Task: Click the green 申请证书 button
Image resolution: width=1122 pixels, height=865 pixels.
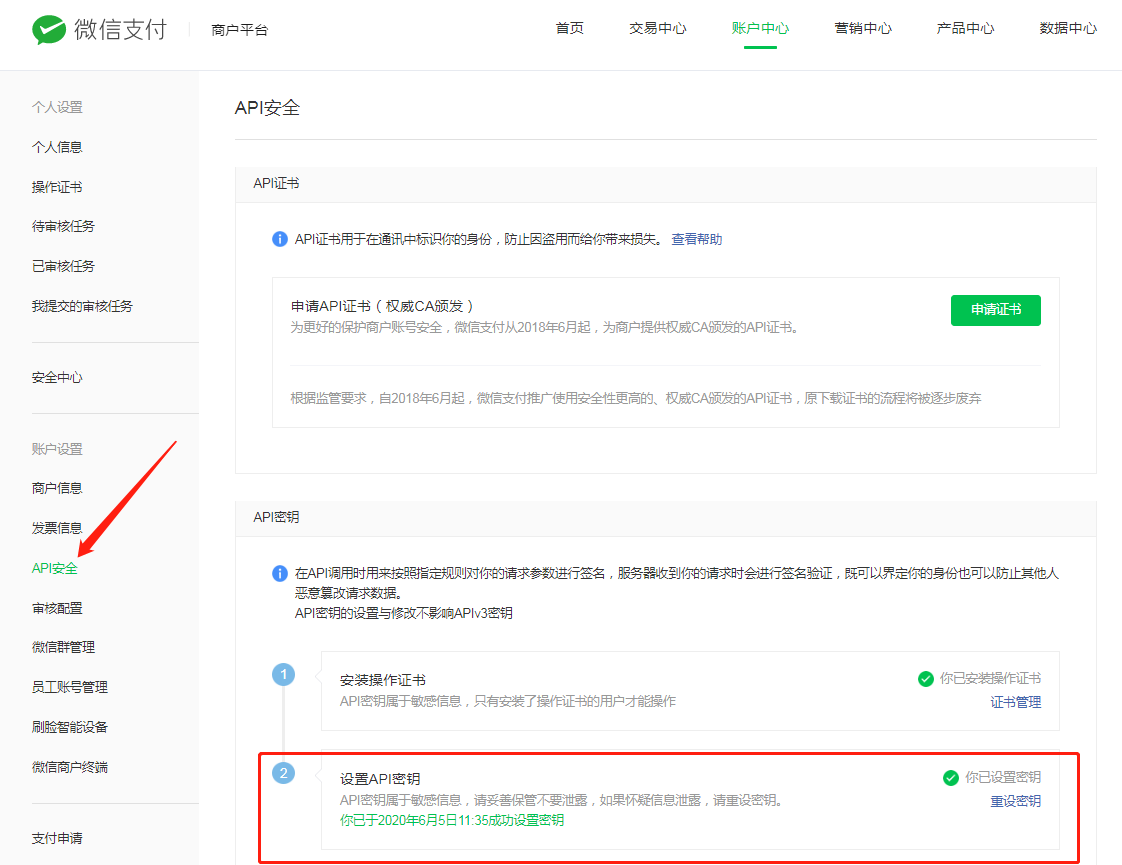Action: 995,310
